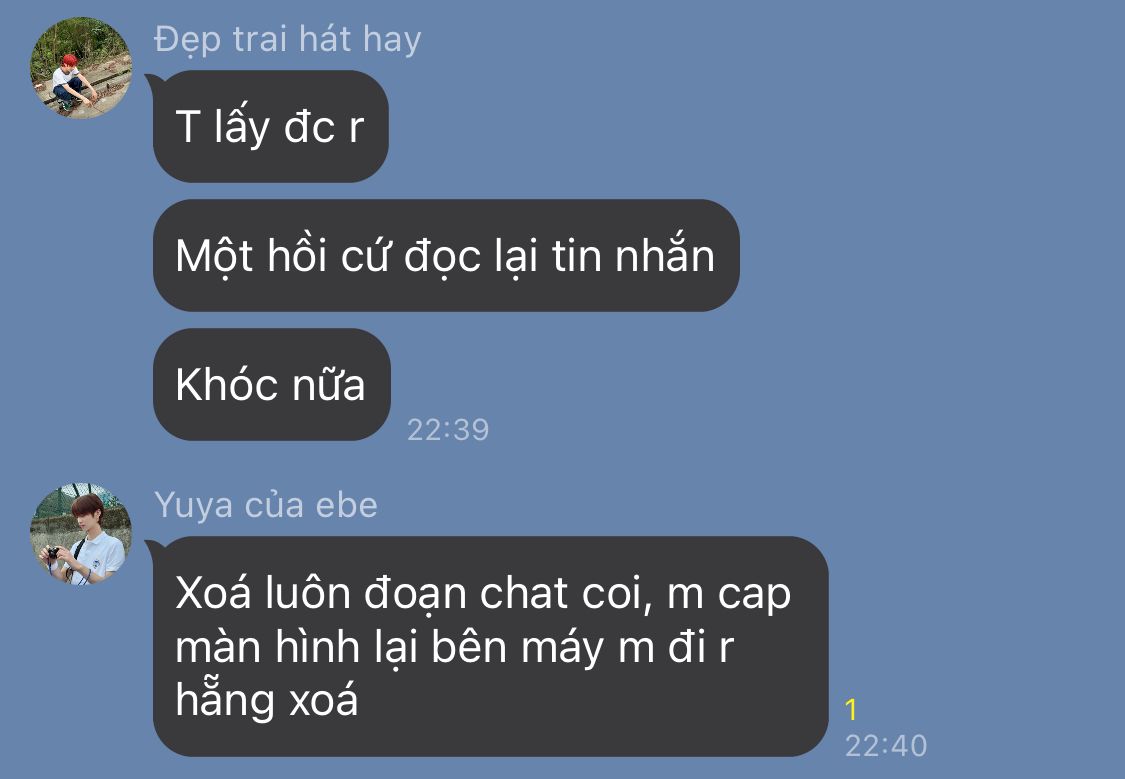Select the "Xoá luôn đoạn chat coi" message bubble
Viewport: 1125px width, 779px height.
click(x=491, y=646)
